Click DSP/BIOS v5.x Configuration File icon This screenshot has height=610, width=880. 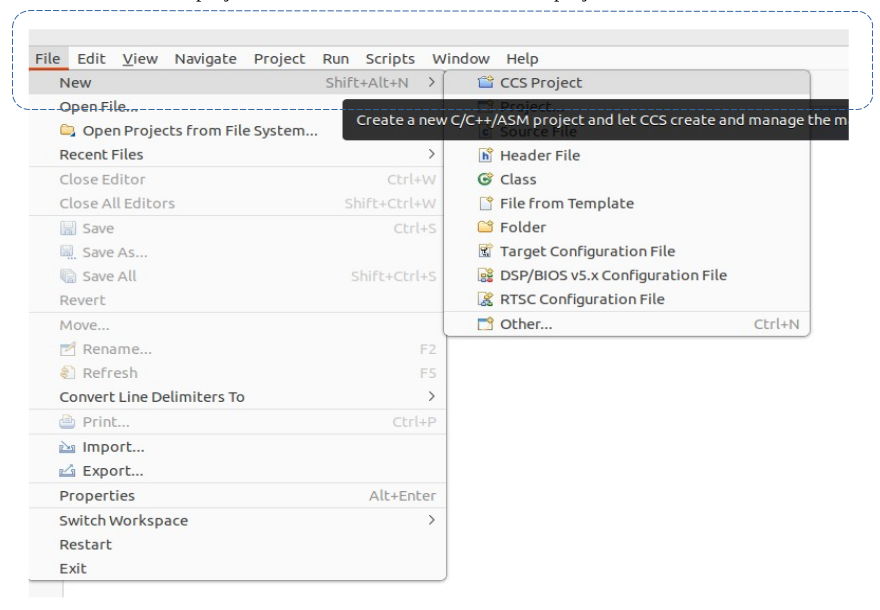point(485,275)
